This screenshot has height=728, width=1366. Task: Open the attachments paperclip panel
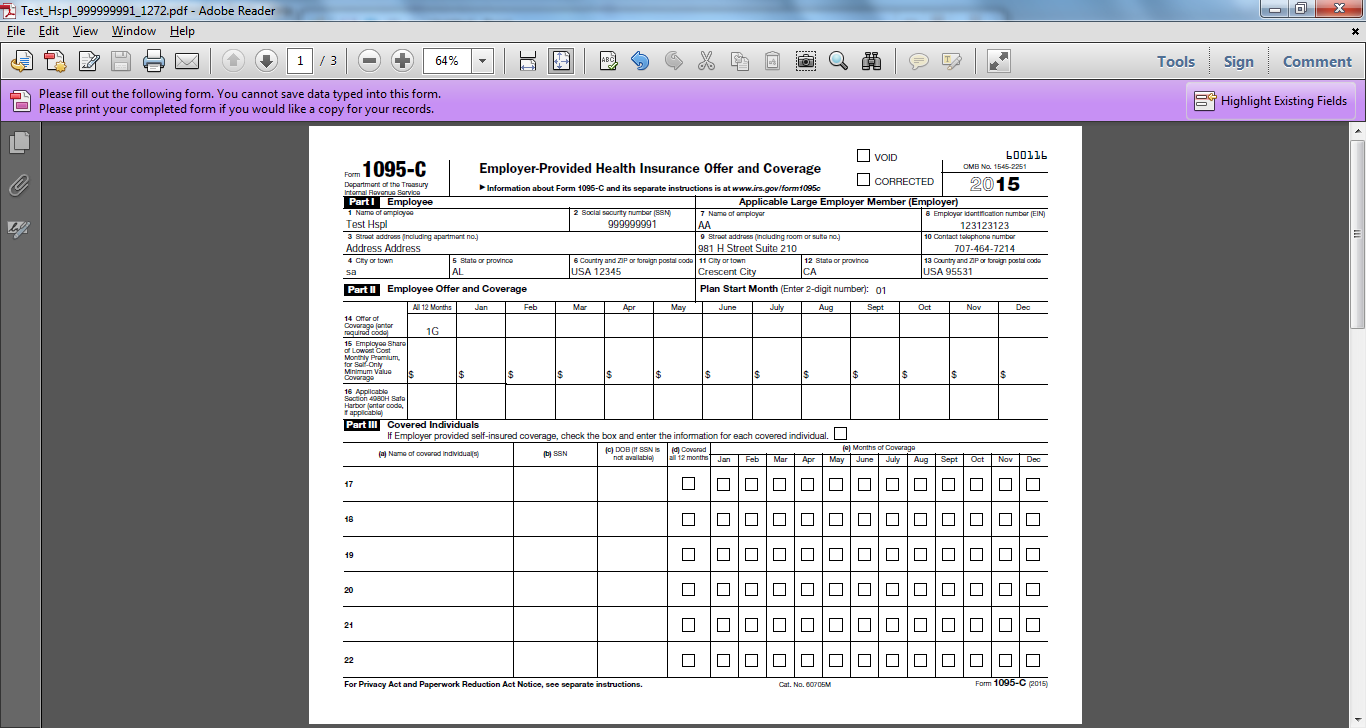pyautogui.click(x=19, y=186)
